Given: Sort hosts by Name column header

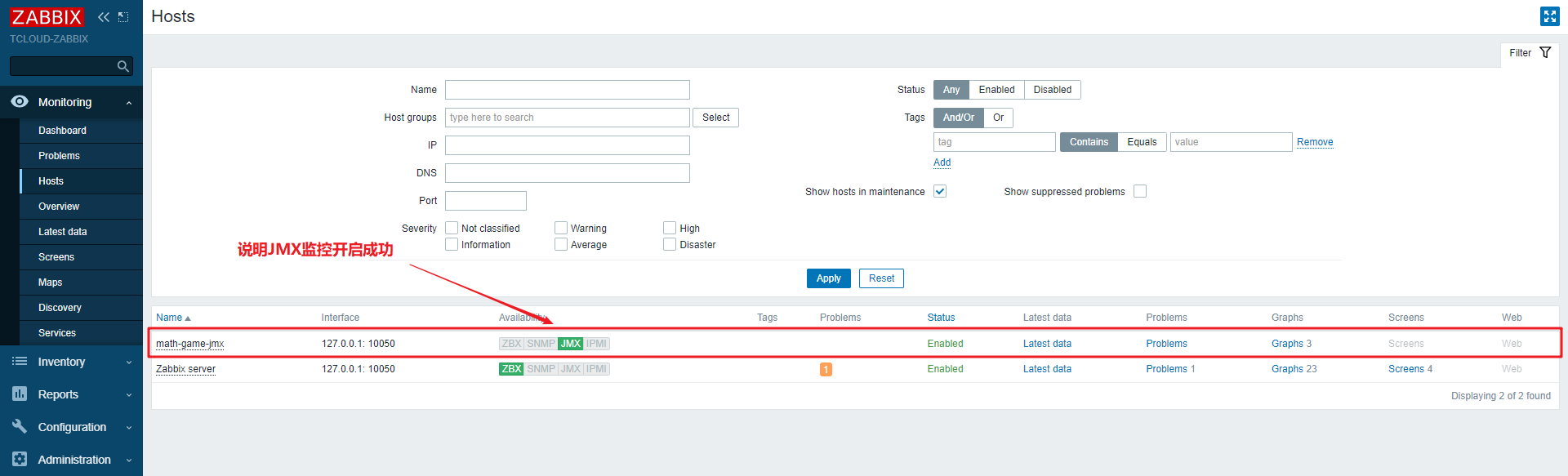Looking at the screenshot, I should (x=173, y=318).
